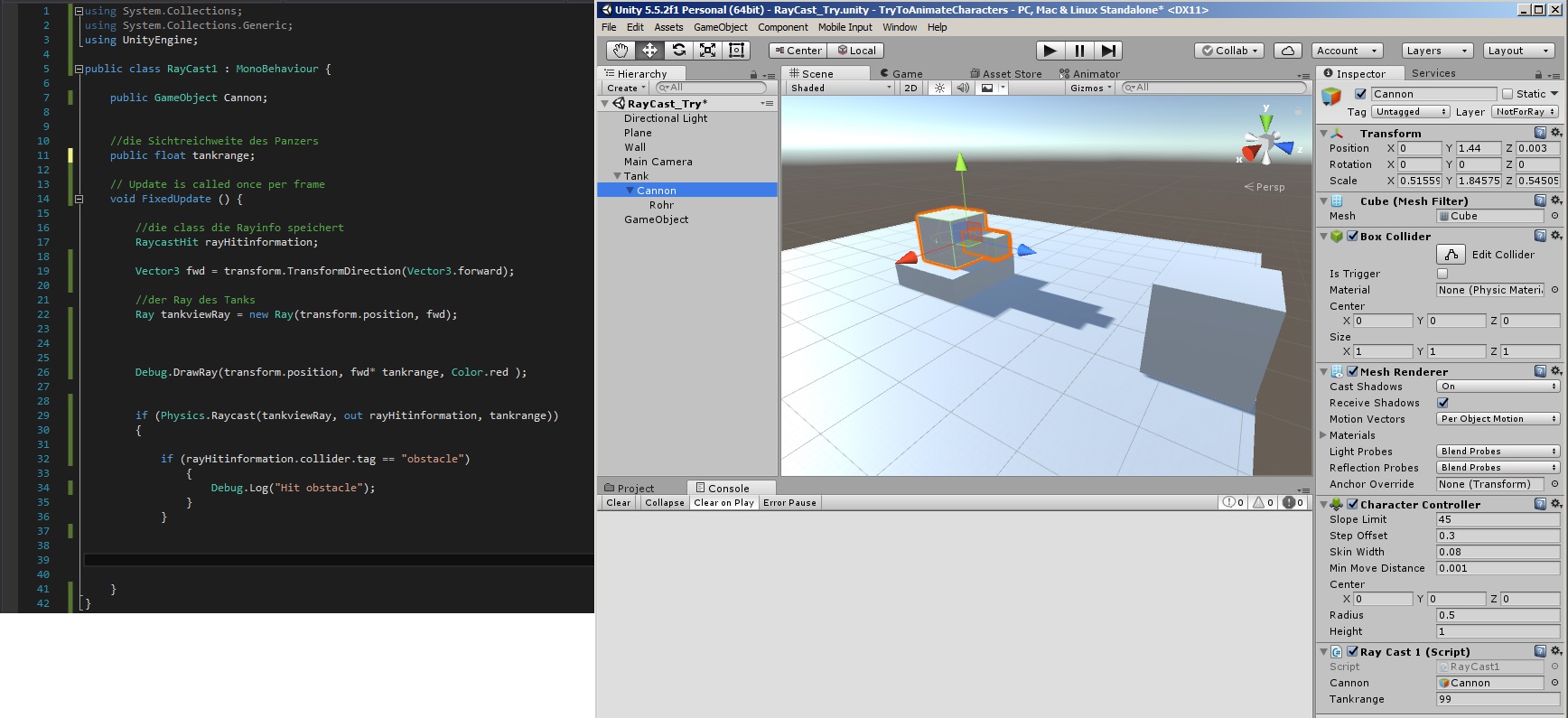Select the Rotate tool in Unity toolbar
Screen dimensions: 1568x718
[x=678, y=51]
